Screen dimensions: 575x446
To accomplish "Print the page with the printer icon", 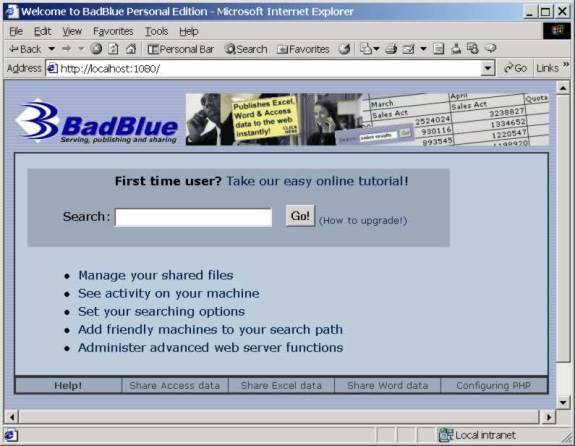I will pyautogui.click(x=391, y=49).
